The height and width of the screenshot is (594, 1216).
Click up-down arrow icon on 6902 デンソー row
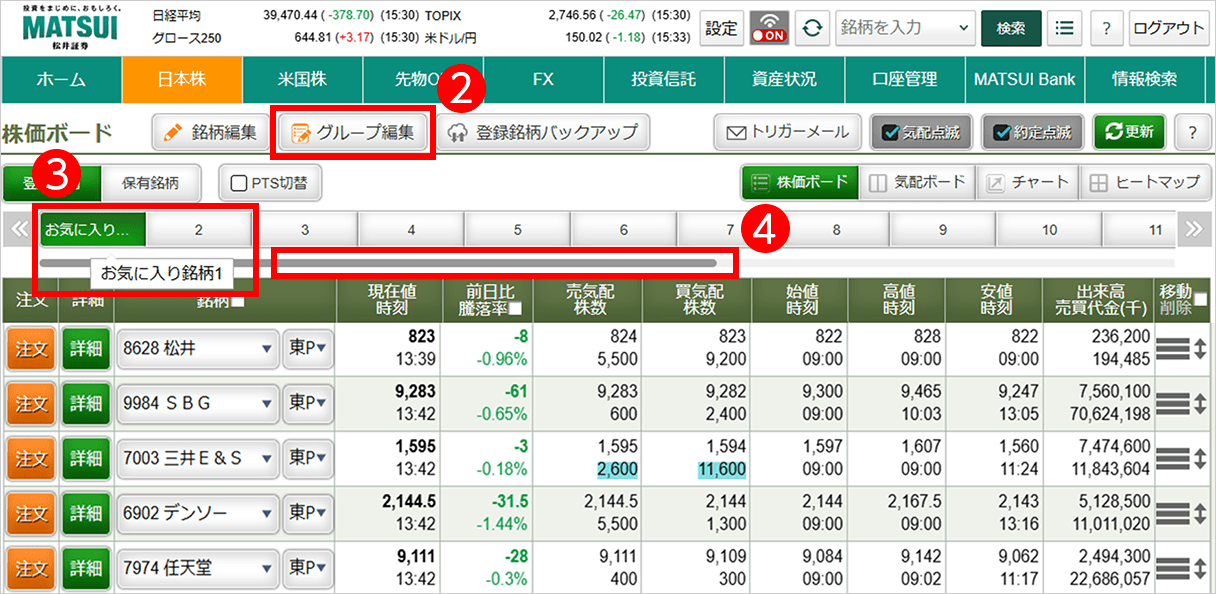(1200, 513)
